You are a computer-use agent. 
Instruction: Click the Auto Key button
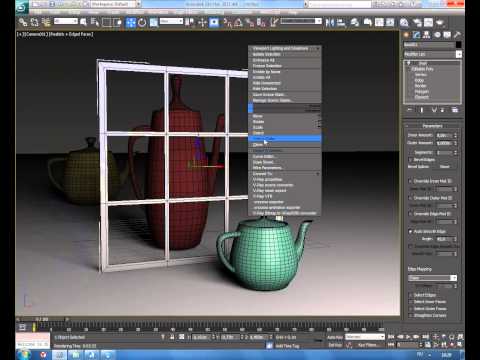[x=335, y=337]
